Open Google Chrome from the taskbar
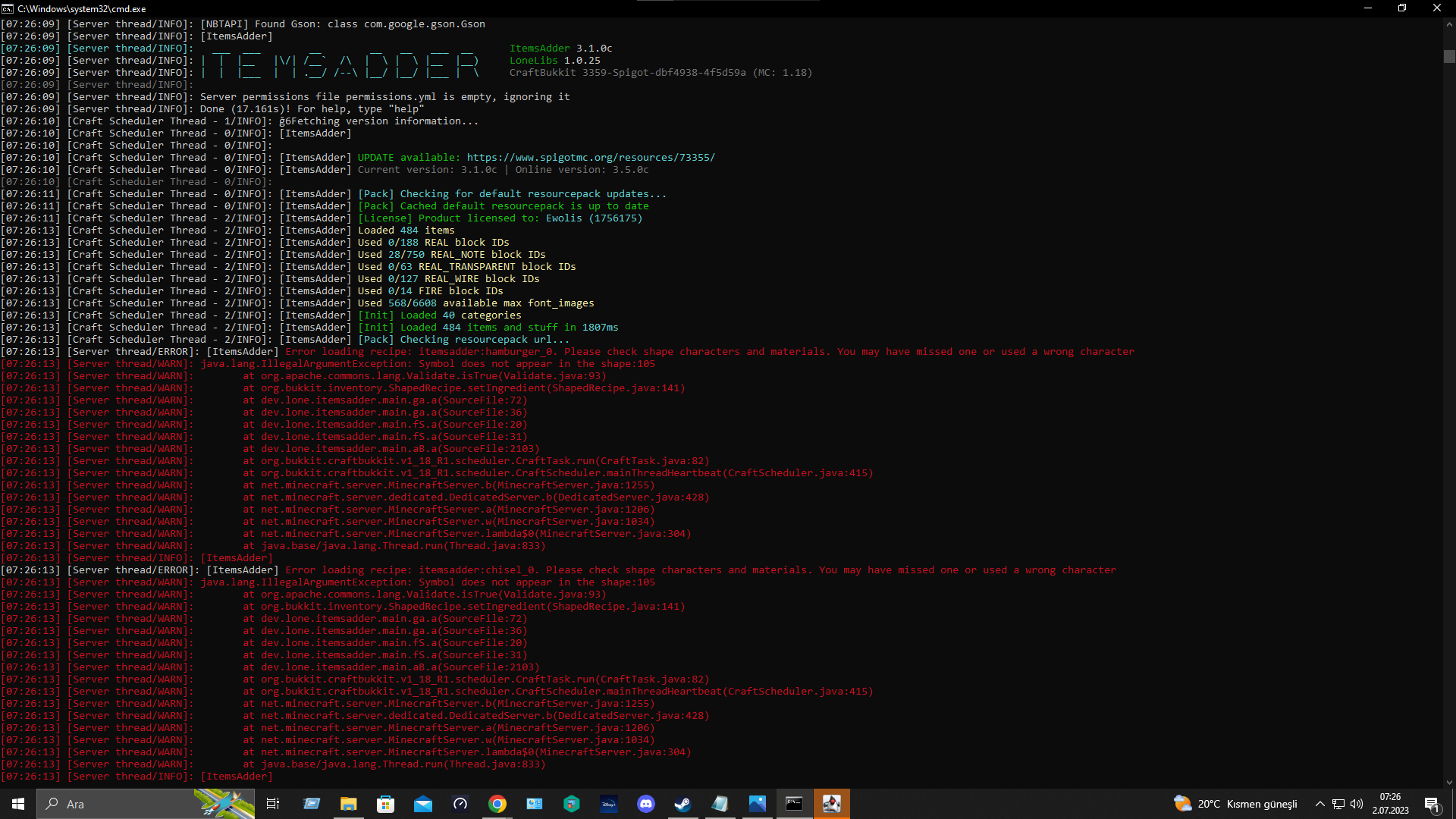Viewport: 1456px width, 819px height. [x=497, y=803]
